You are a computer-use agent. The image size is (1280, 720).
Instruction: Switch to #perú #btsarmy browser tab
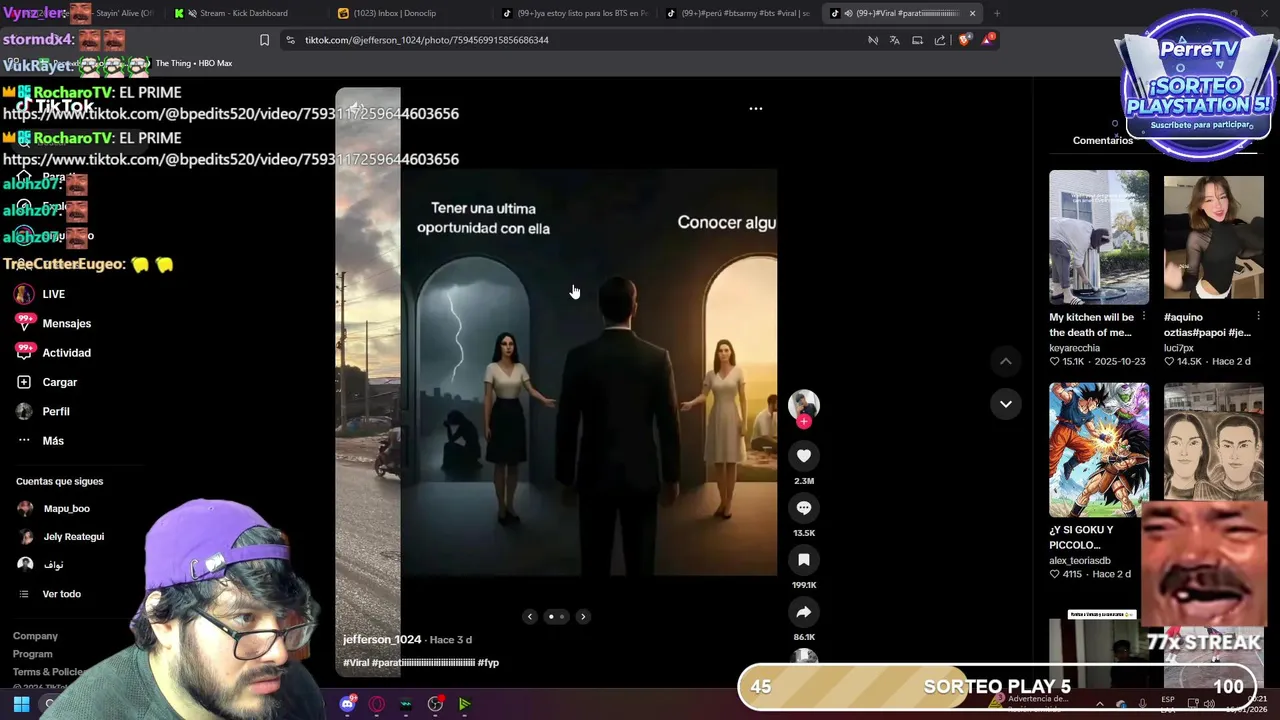738,13
